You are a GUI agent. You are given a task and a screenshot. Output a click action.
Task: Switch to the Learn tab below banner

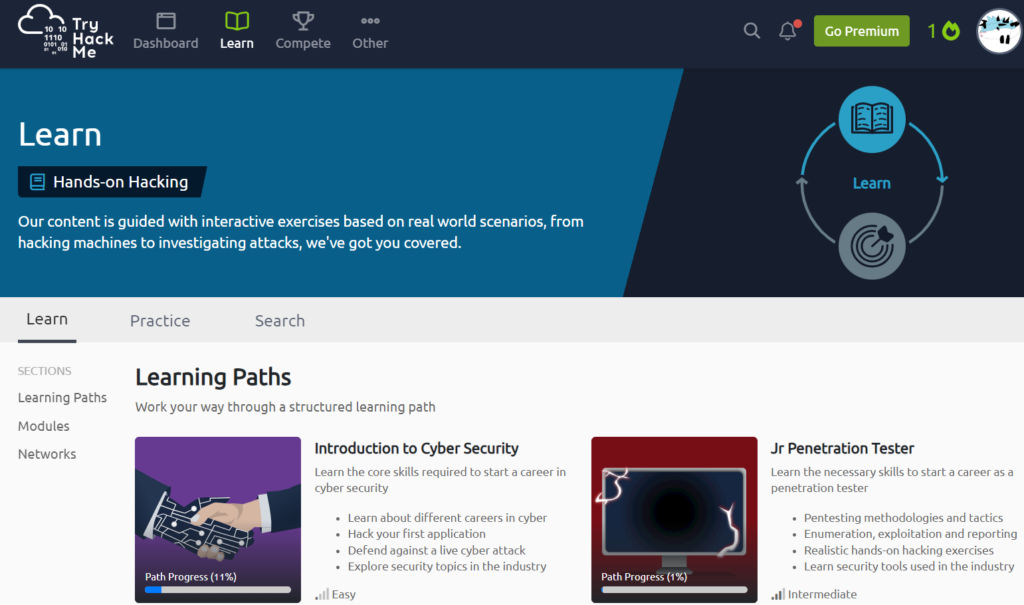click(x=47, y=319)
